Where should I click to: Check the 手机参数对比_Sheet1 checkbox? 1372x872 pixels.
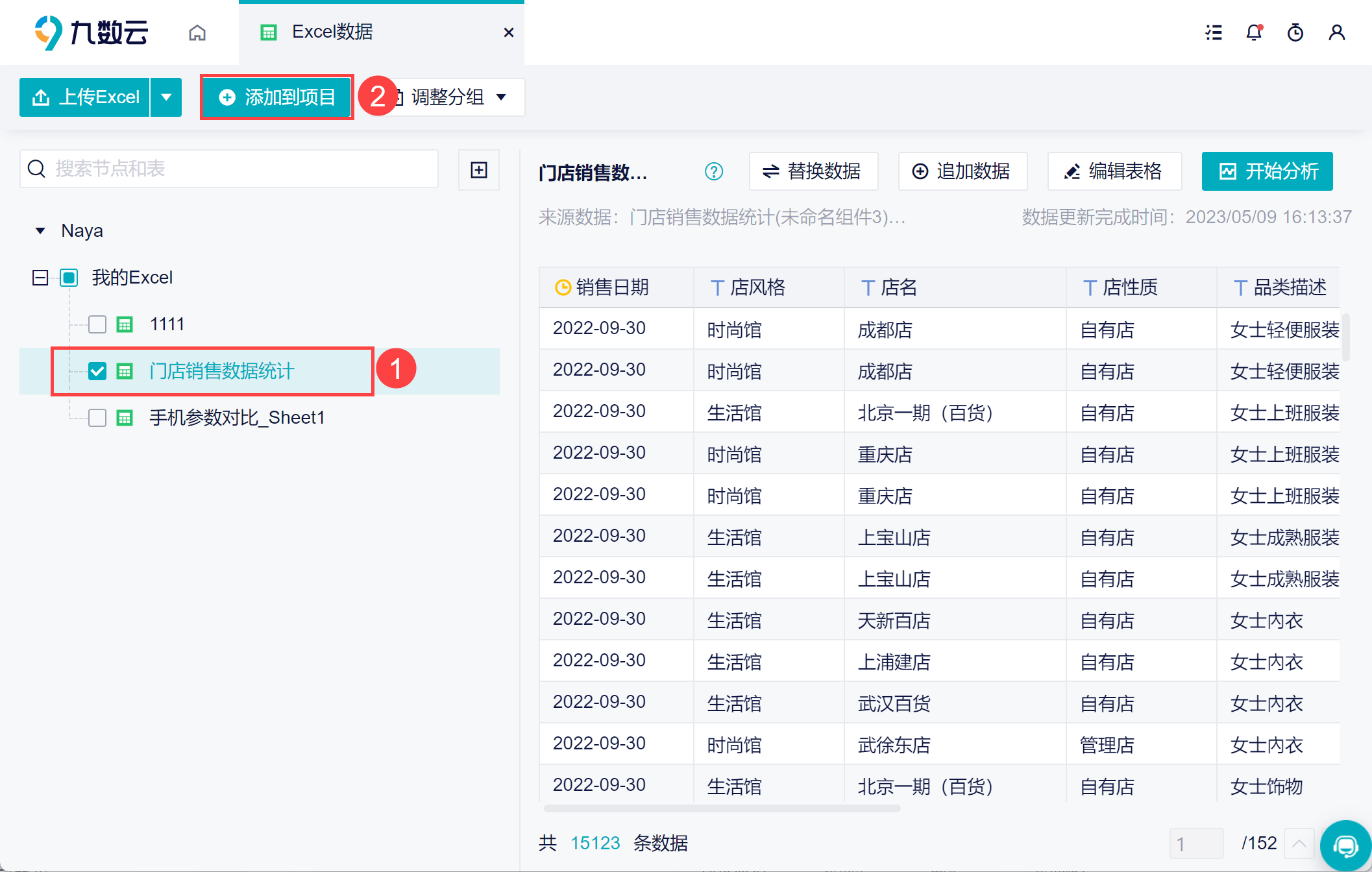pyautogui.click(x=97, y=418)
